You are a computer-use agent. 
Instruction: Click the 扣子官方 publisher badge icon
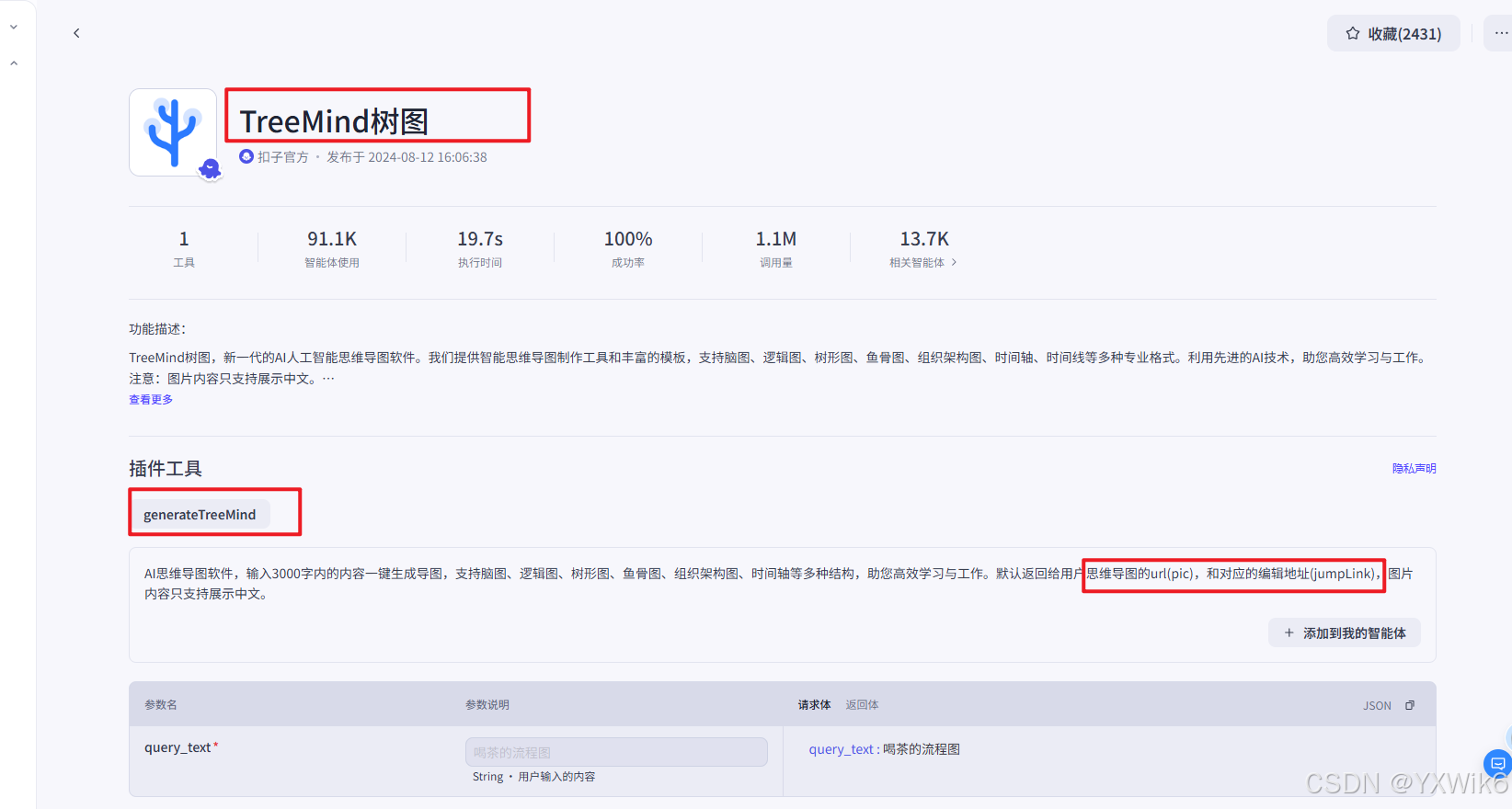coord(246,157)
